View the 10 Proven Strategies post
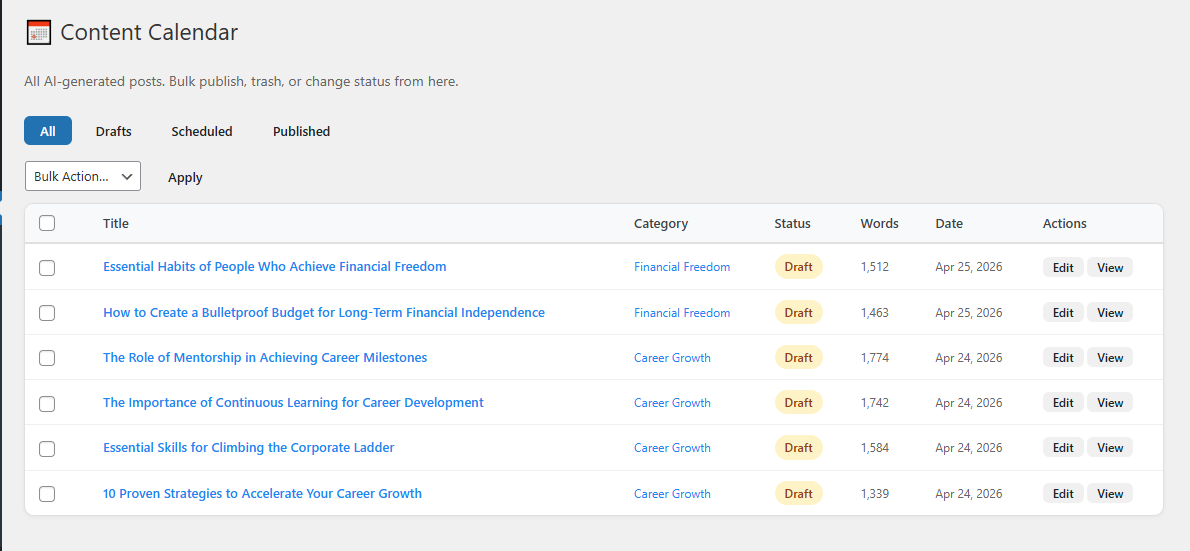The height and width of the screenshot is (551, 1190). (1110, 493)
